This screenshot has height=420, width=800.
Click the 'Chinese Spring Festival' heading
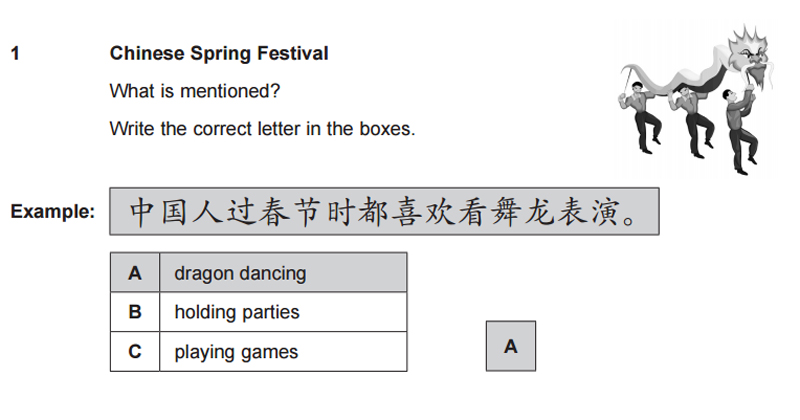(x=219, y=53)
